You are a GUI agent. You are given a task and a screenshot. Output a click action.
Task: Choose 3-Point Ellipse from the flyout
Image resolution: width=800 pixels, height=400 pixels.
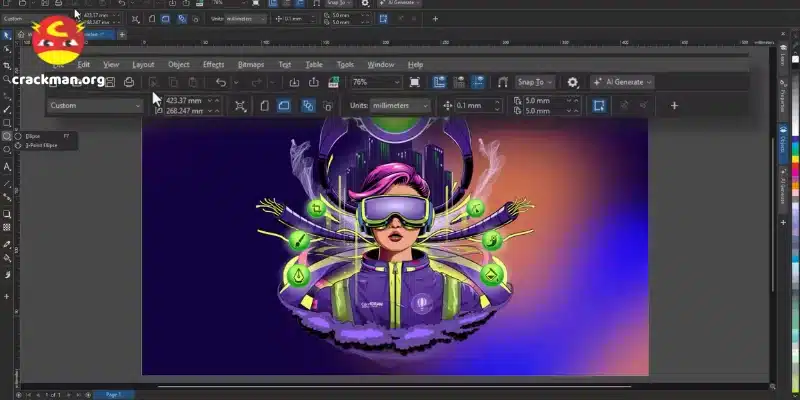coord(45,145)
